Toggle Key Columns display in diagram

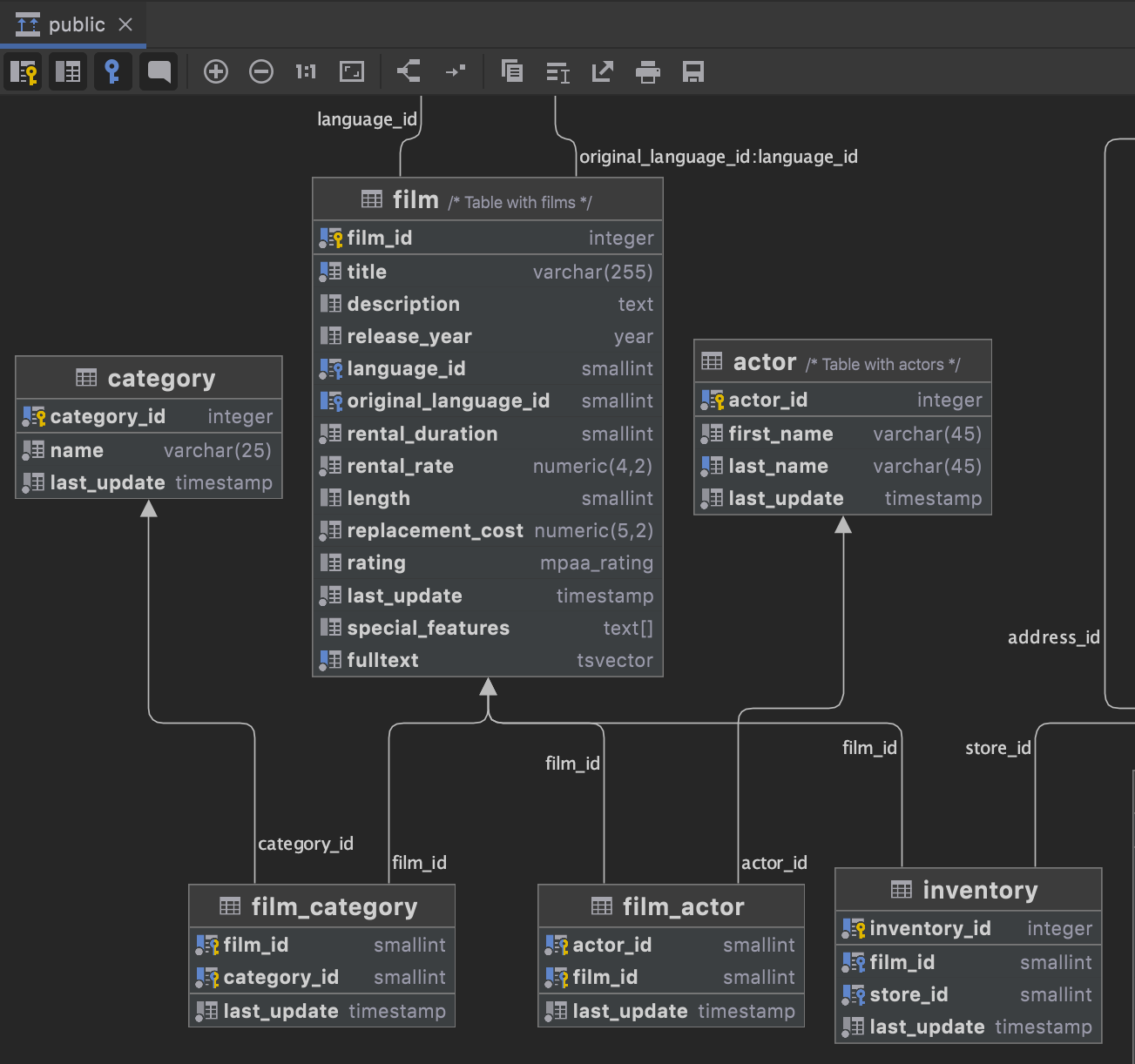24,71
